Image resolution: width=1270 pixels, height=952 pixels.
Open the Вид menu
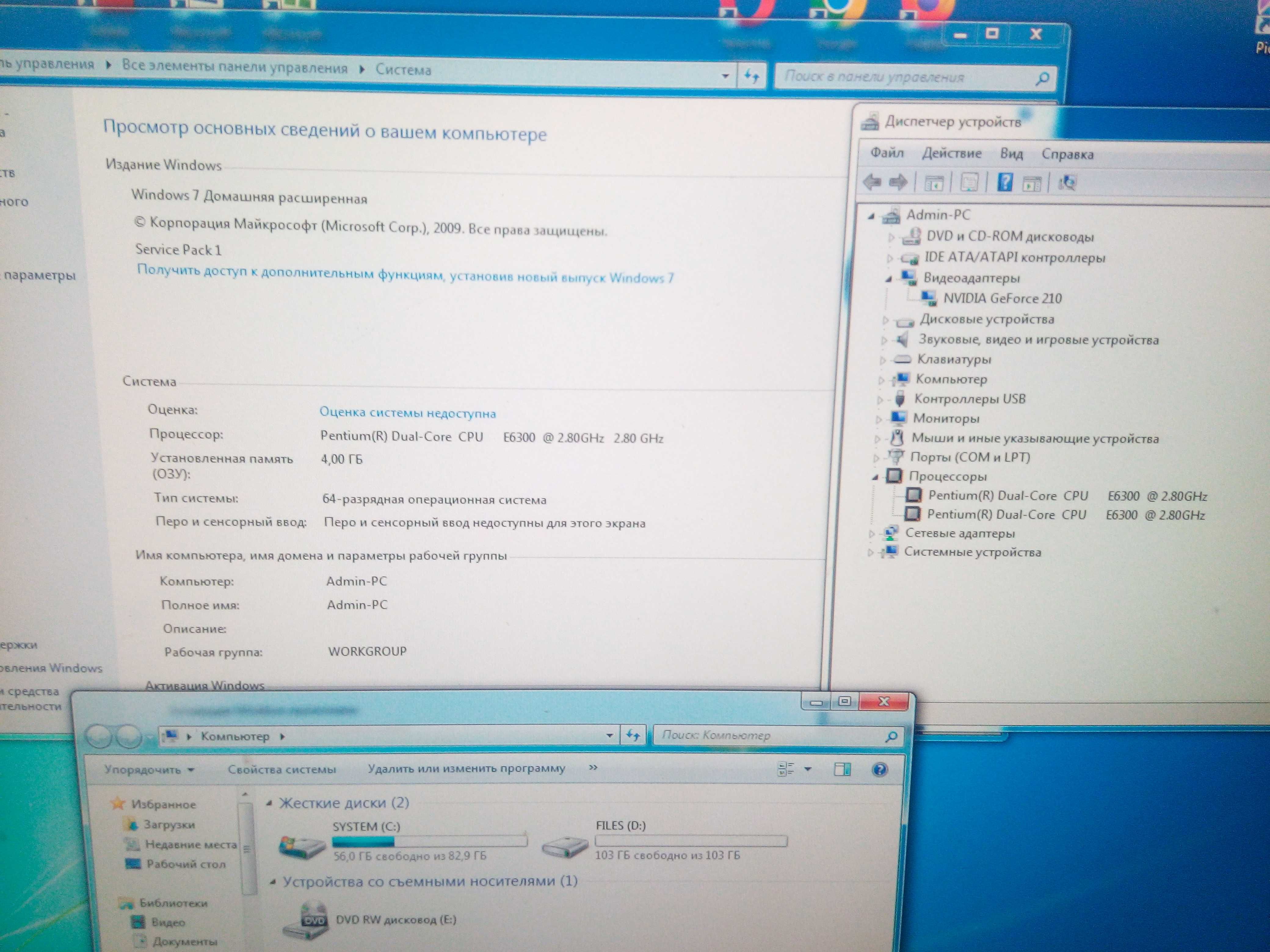[1011, 154]
